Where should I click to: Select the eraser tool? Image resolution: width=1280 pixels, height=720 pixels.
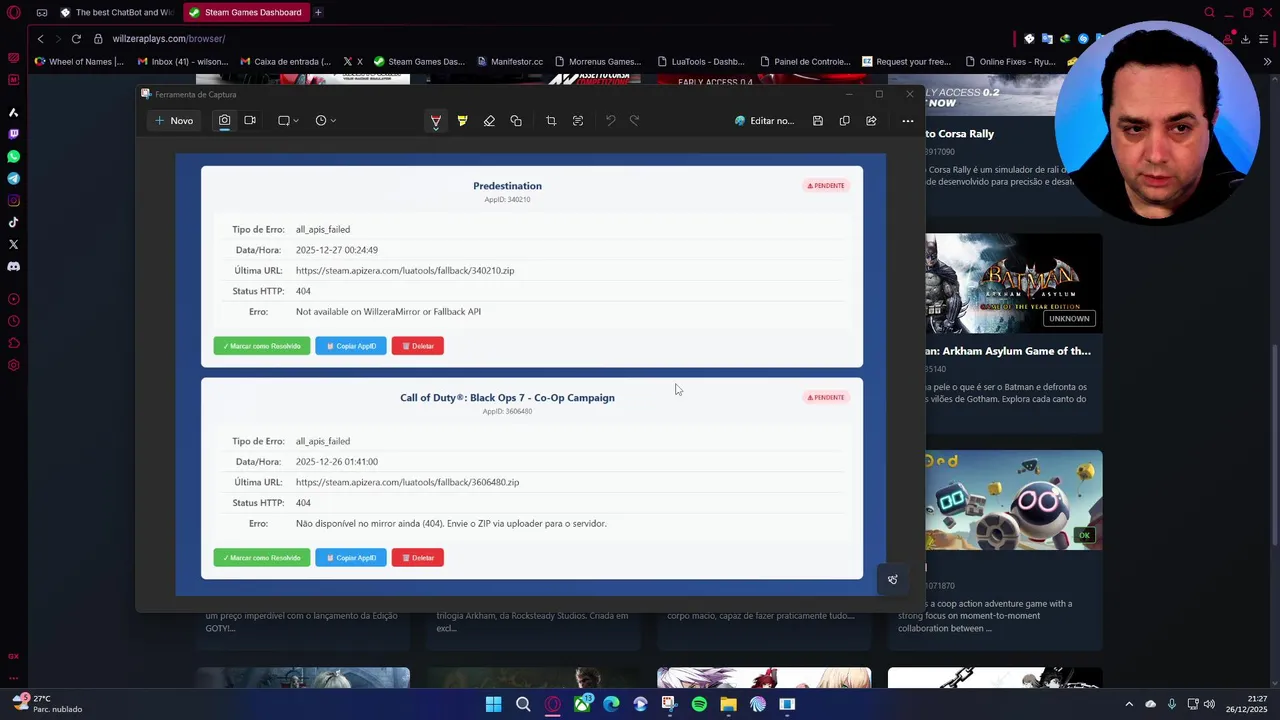(489, 121)
